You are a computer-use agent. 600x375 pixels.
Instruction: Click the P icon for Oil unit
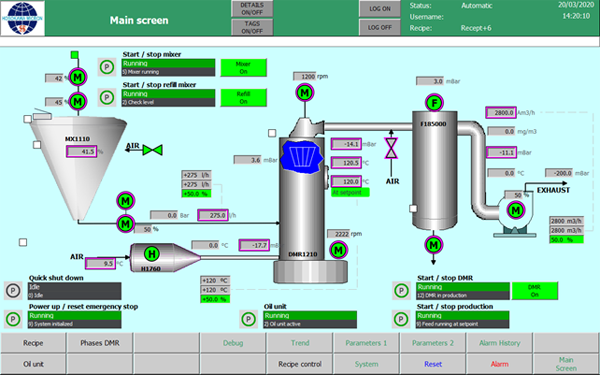click(248, 319)
